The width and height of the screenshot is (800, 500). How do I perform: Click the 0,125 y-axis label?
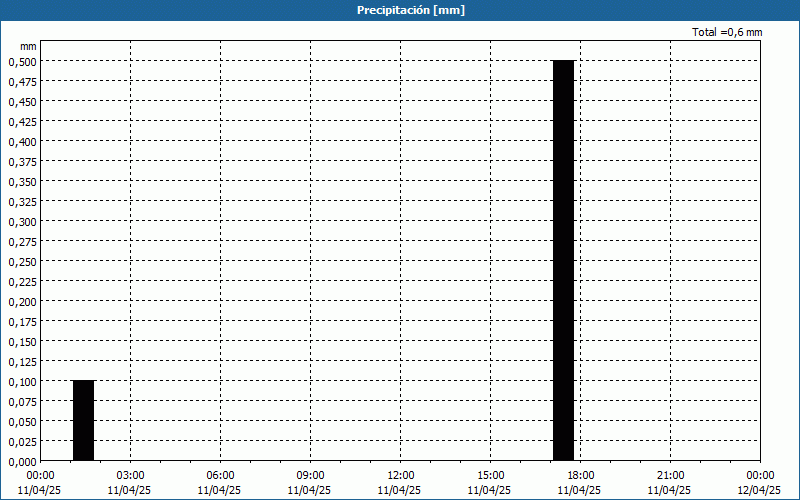pyautogui.click(x=22, y=362)
